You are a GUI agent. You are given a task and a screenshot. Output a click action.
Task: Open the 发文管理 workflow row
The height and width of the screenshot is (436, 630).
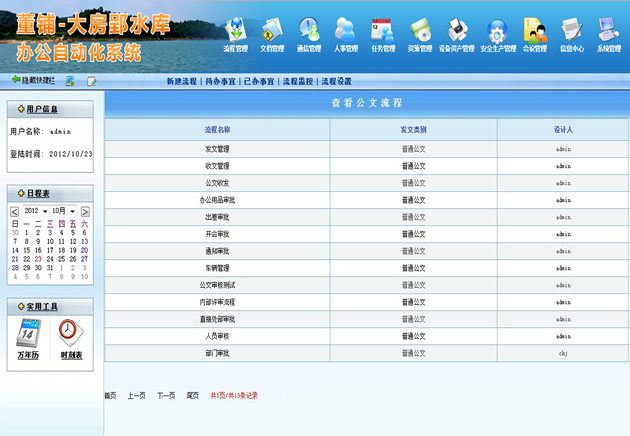(x=366, y=149)
